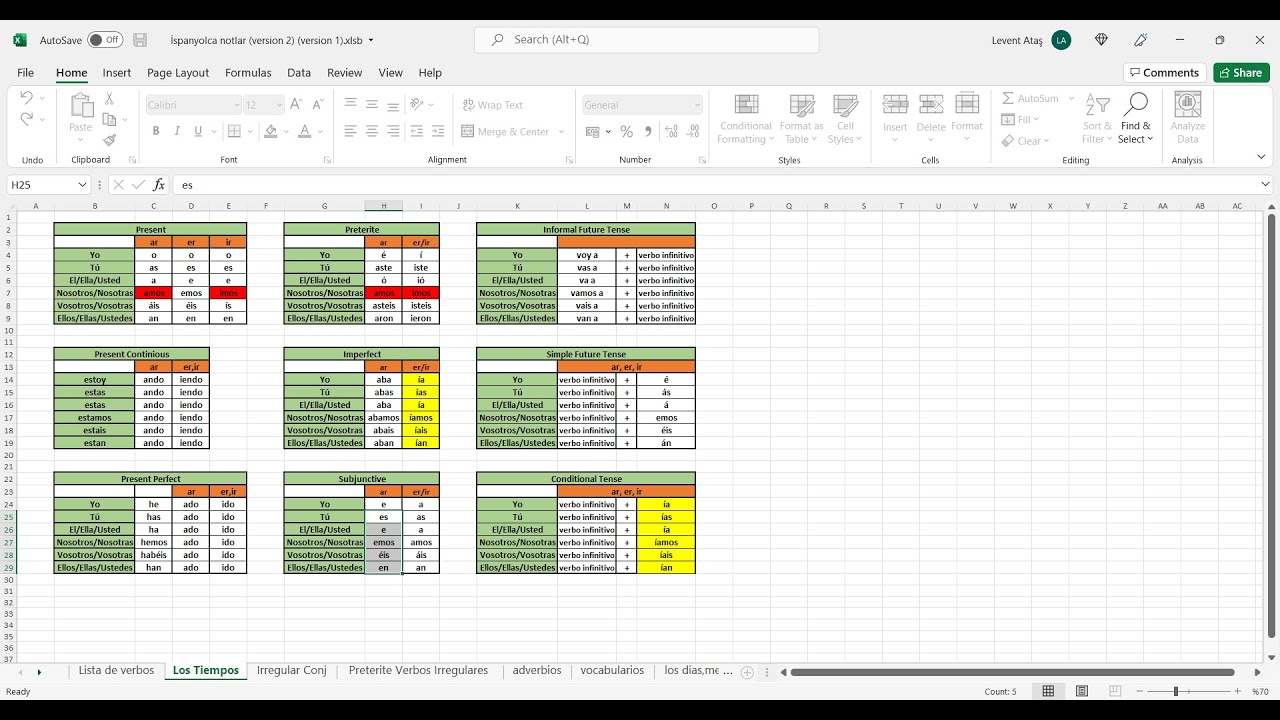Switch to Data ribbon tab
Image resolution: width=1280 pixels, height=720 pixels.
(299, 73)
